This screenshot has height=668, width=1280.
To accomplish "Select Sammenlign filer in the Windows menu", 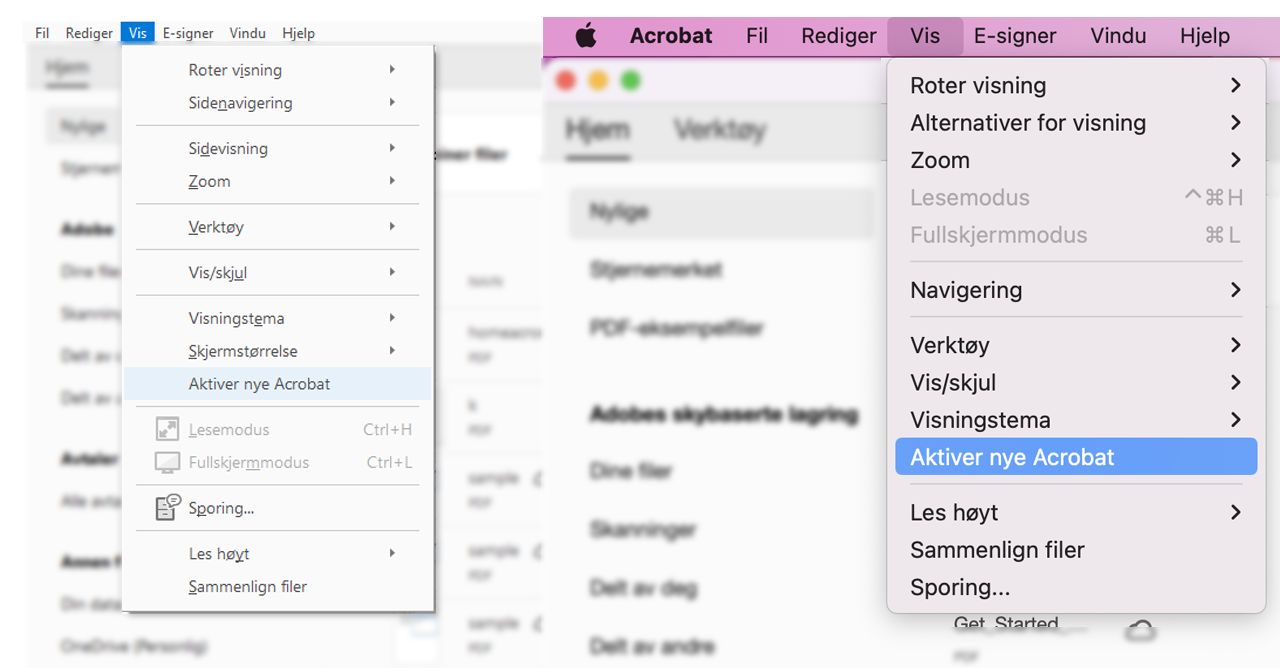I will pyautogui.click(x=248, y=587).
